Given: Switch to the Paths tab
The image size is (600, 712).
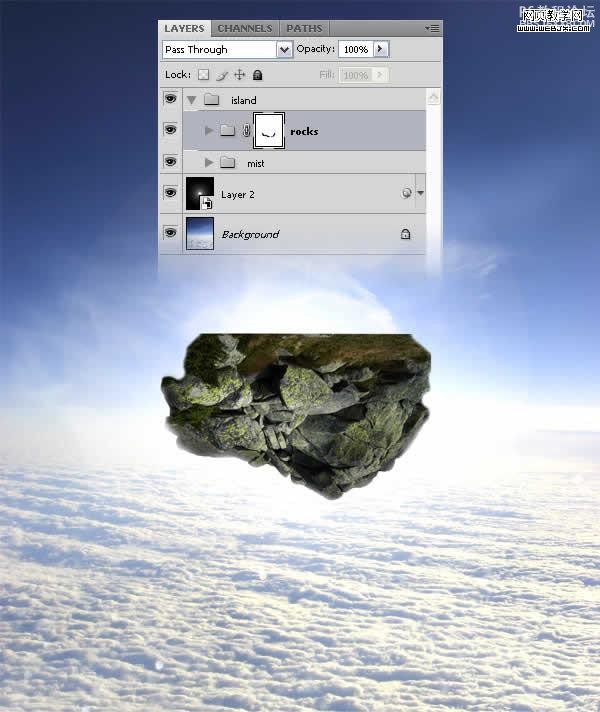Looking at the screenshot, I should pos(304,28).
